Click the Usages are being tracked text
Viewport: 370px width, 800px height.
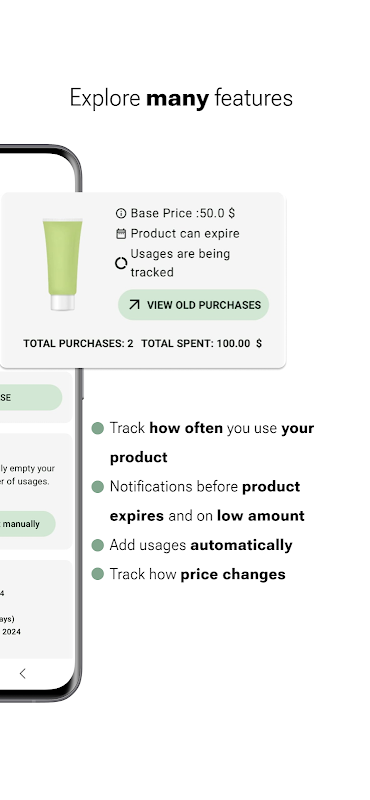[180, 263]
